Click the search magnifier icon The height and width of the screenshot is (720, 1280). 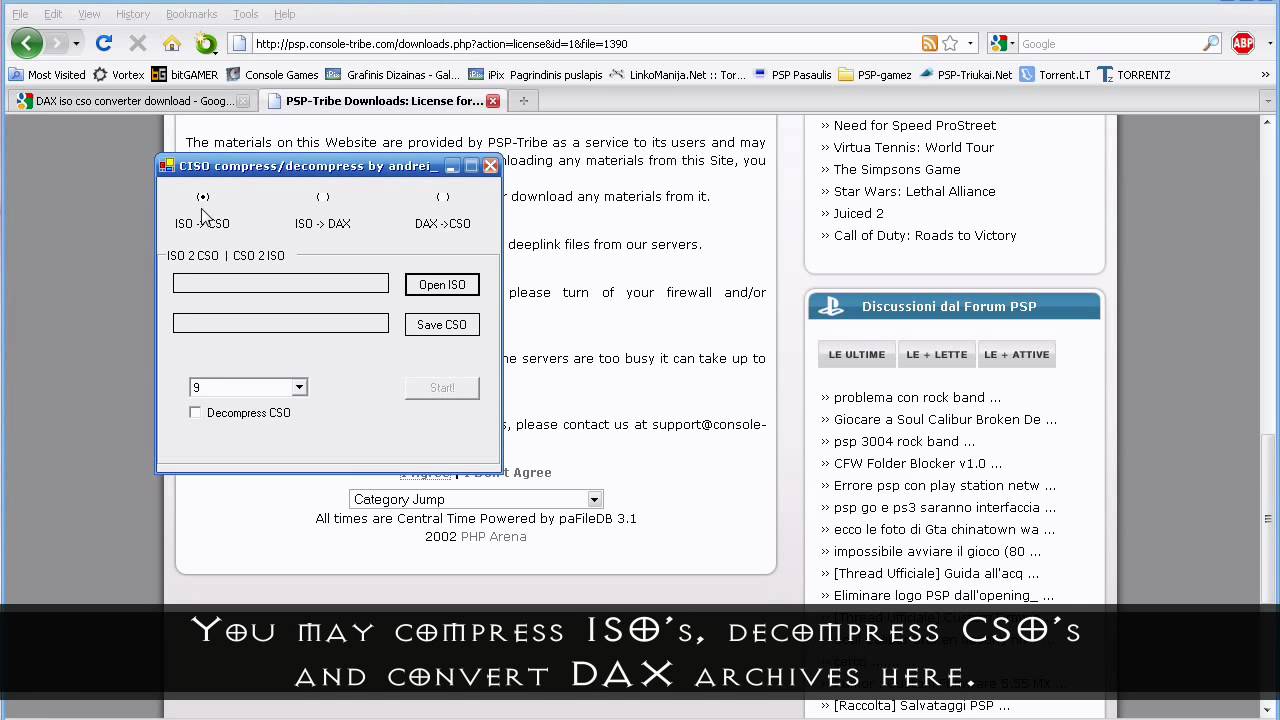[1211, 43]
